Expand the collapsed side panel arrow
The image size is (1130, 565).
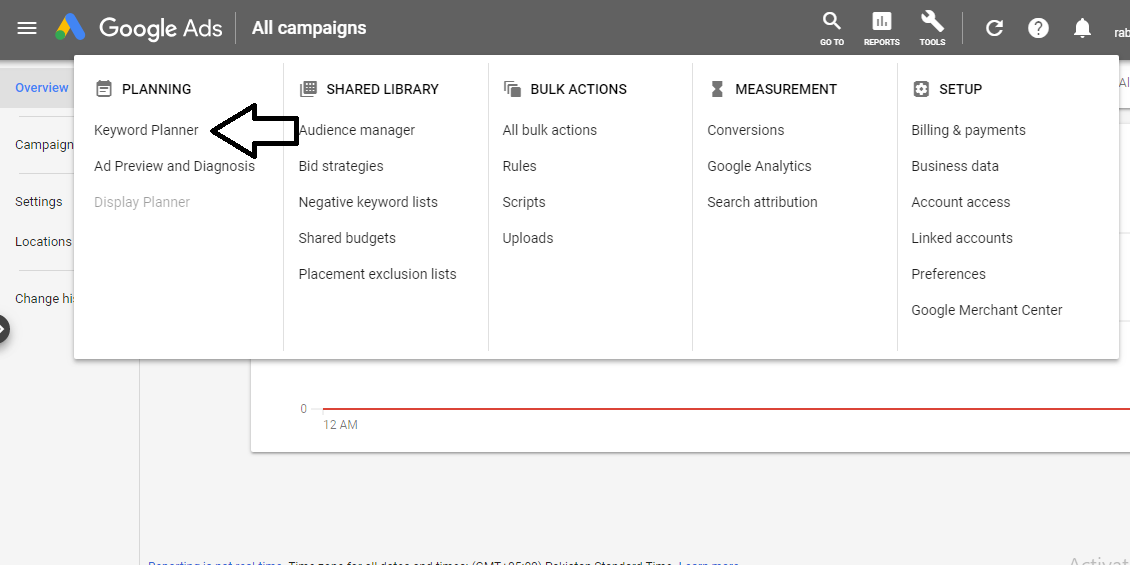pos(2,329)
